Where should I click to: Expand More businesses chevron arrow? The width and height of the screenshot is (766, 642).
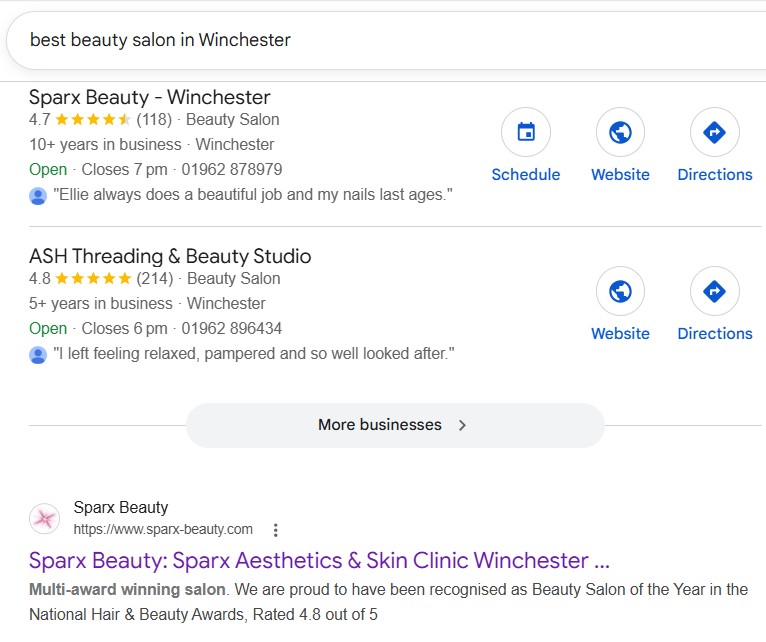pyautogui.click(x=462, y=425)
